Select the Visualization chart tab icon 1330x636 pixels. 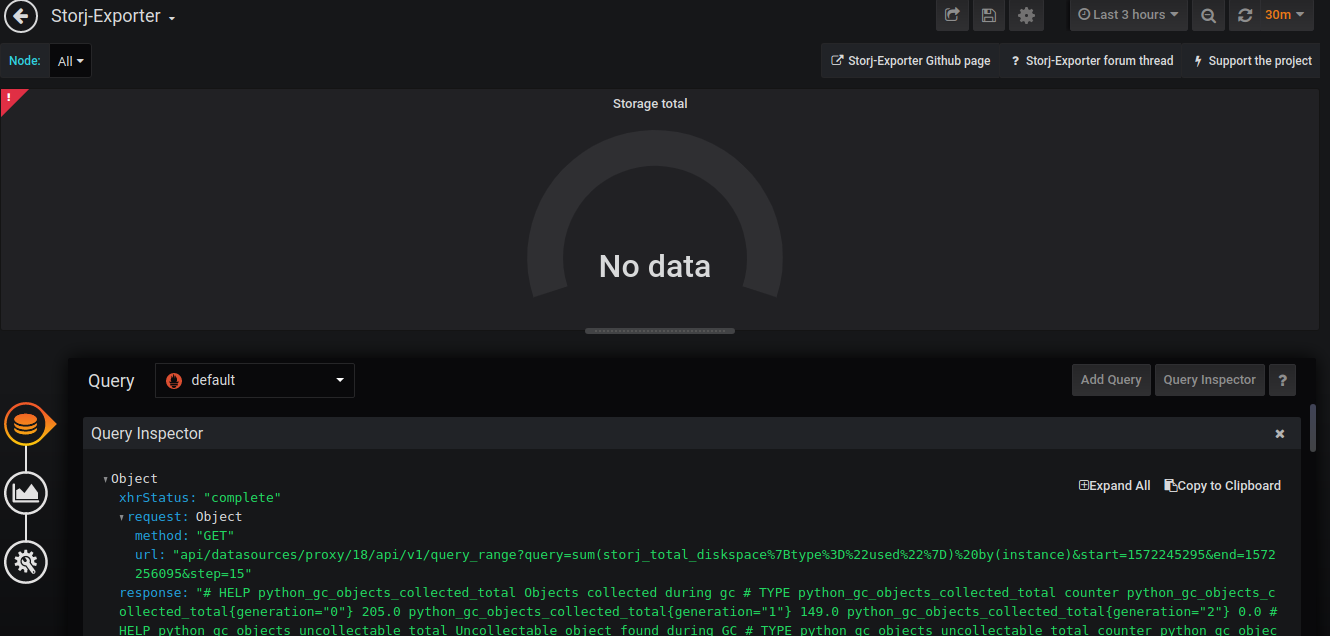[26, 492]
